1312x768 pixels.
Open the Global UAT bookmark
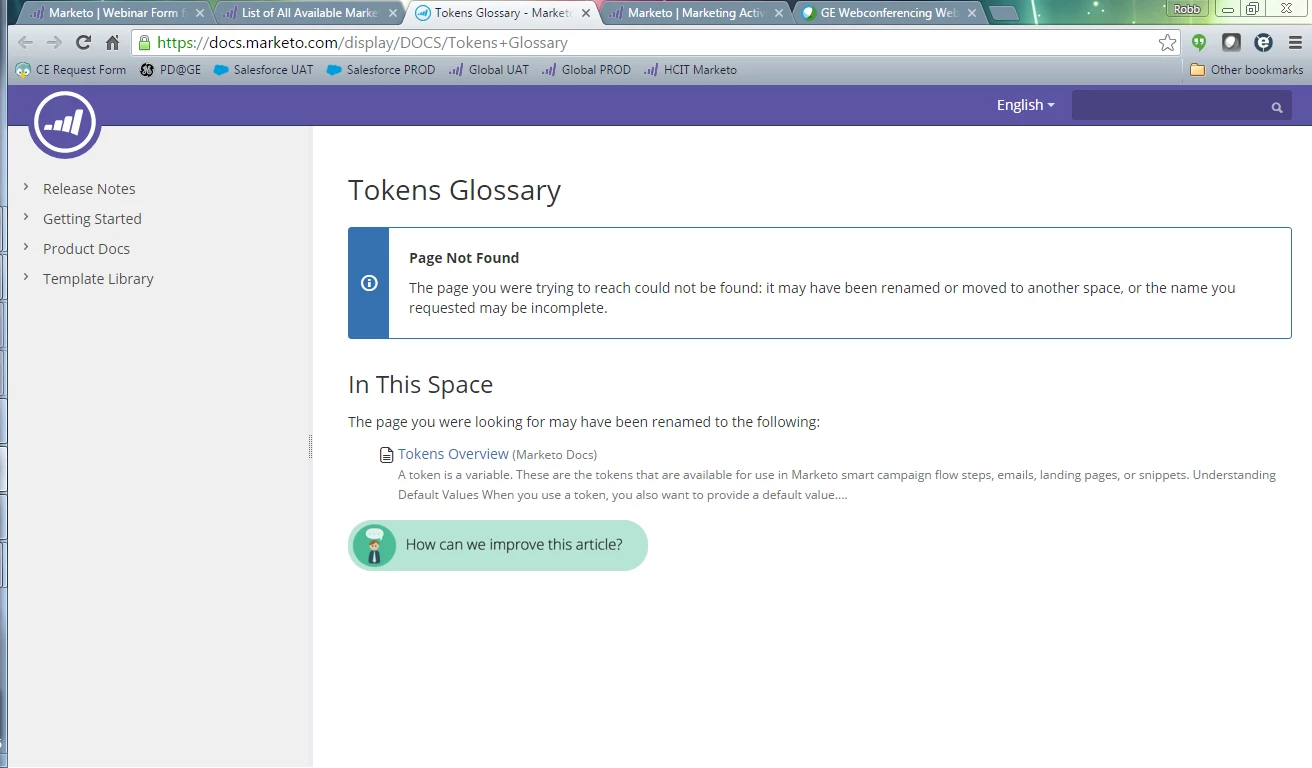pos(489,70)
